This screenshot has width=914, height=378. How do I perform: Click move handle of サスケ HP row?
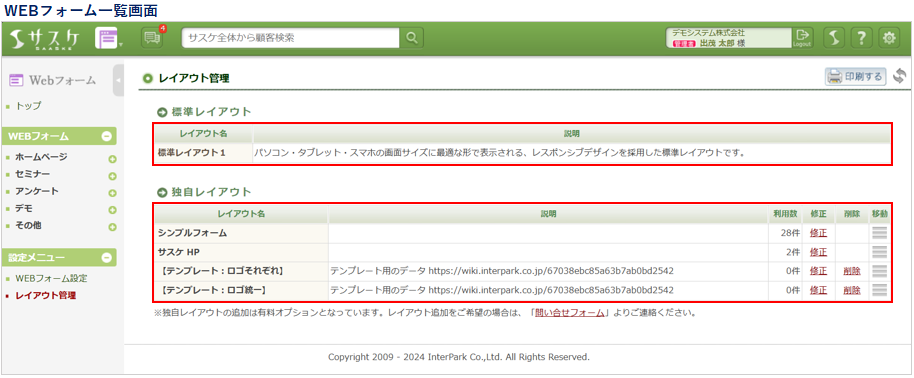pyautogui.click(x=880, y=252)
